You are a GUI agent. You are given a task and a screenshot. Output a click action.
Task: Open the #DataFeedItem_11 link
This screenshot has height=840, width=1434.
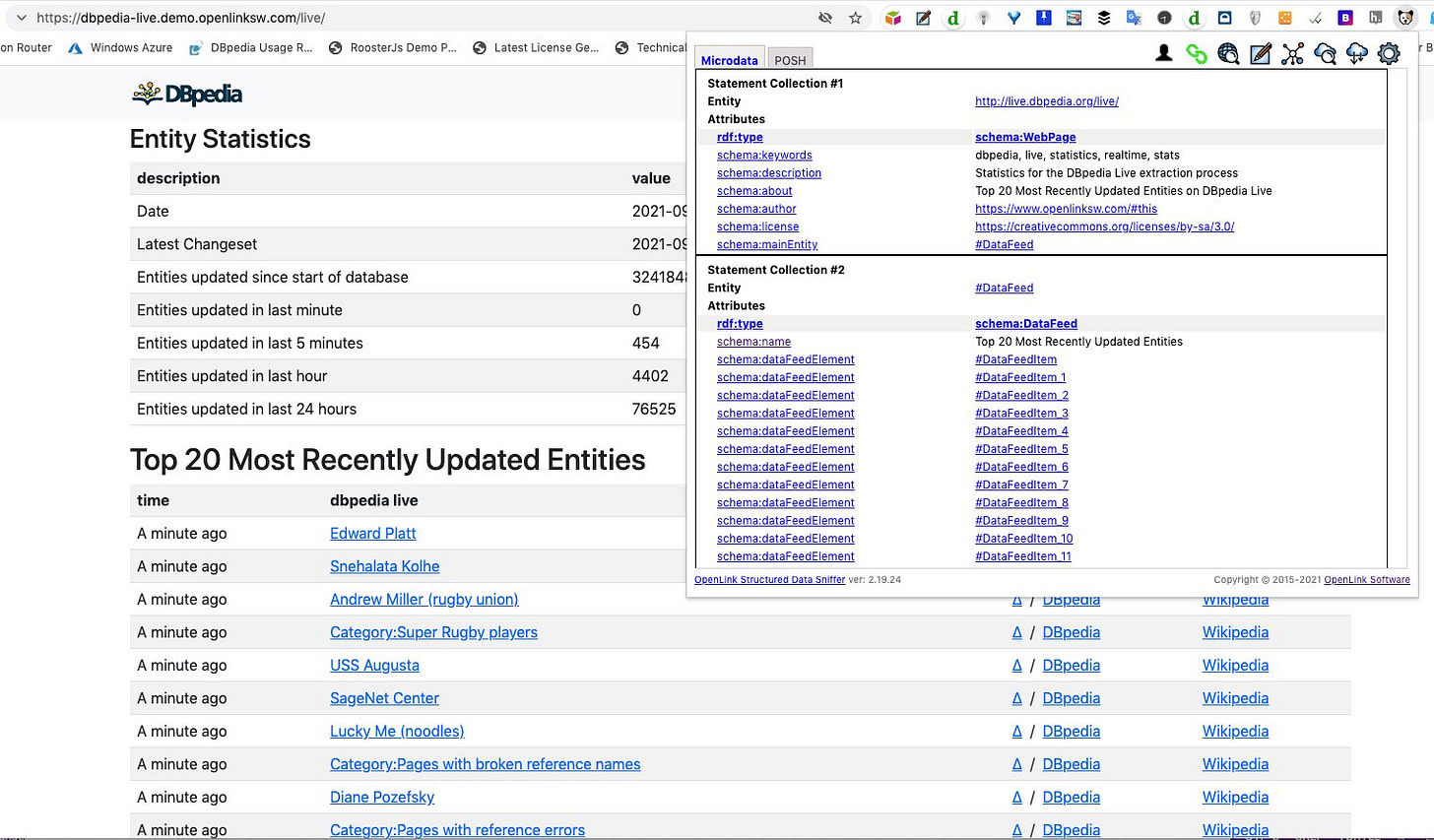pos(1023,556)
